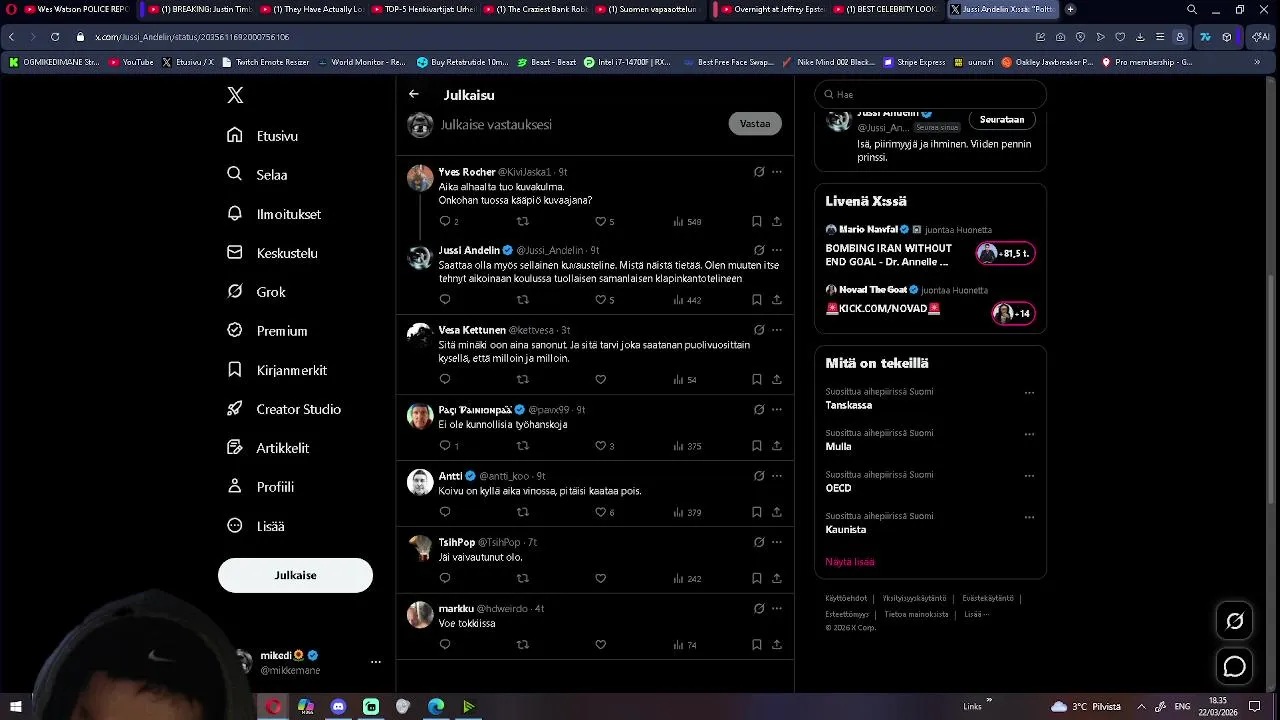Repost markku's comment
1280x720 pixels.
[522, 644]
